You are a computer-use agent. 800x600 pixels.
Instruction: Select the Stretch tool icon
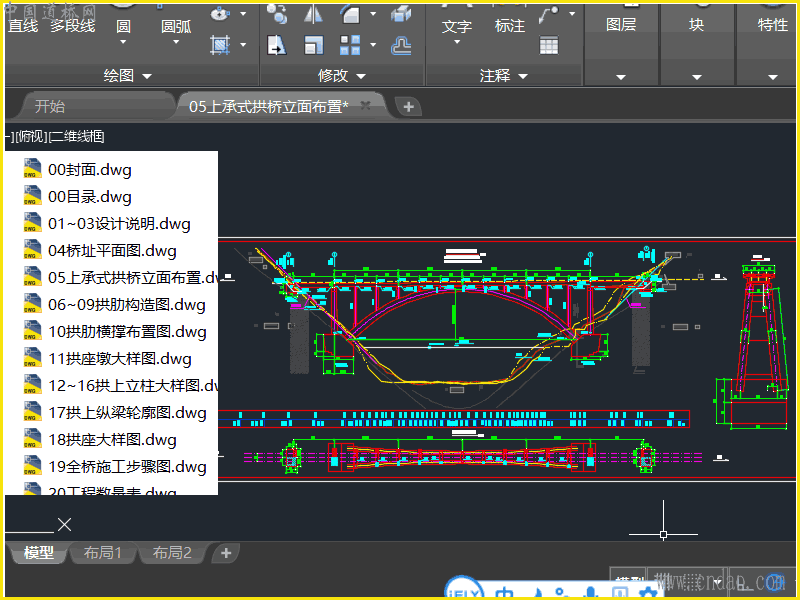click(x=277, y=45)
